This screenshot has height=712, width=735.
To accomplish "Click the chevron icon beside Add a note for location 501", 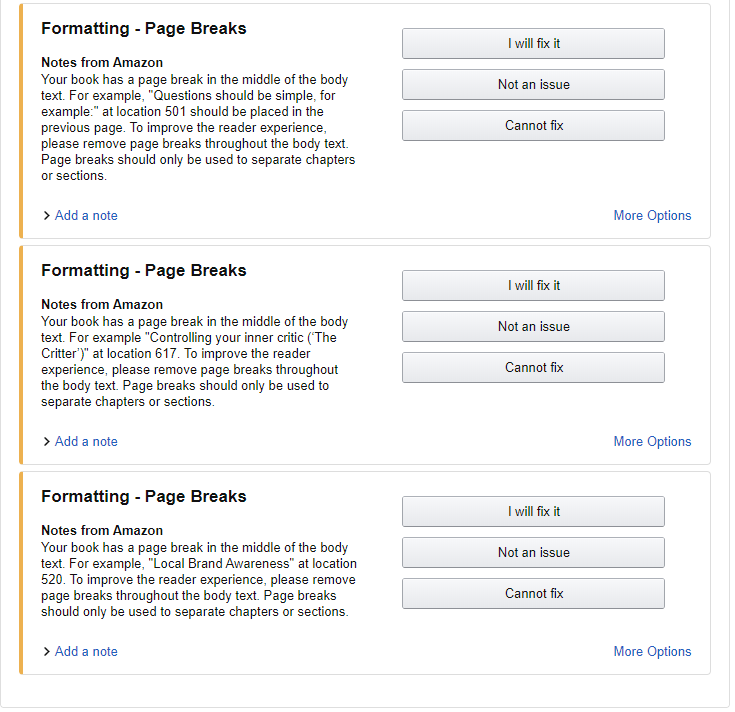I will (47, 216).
